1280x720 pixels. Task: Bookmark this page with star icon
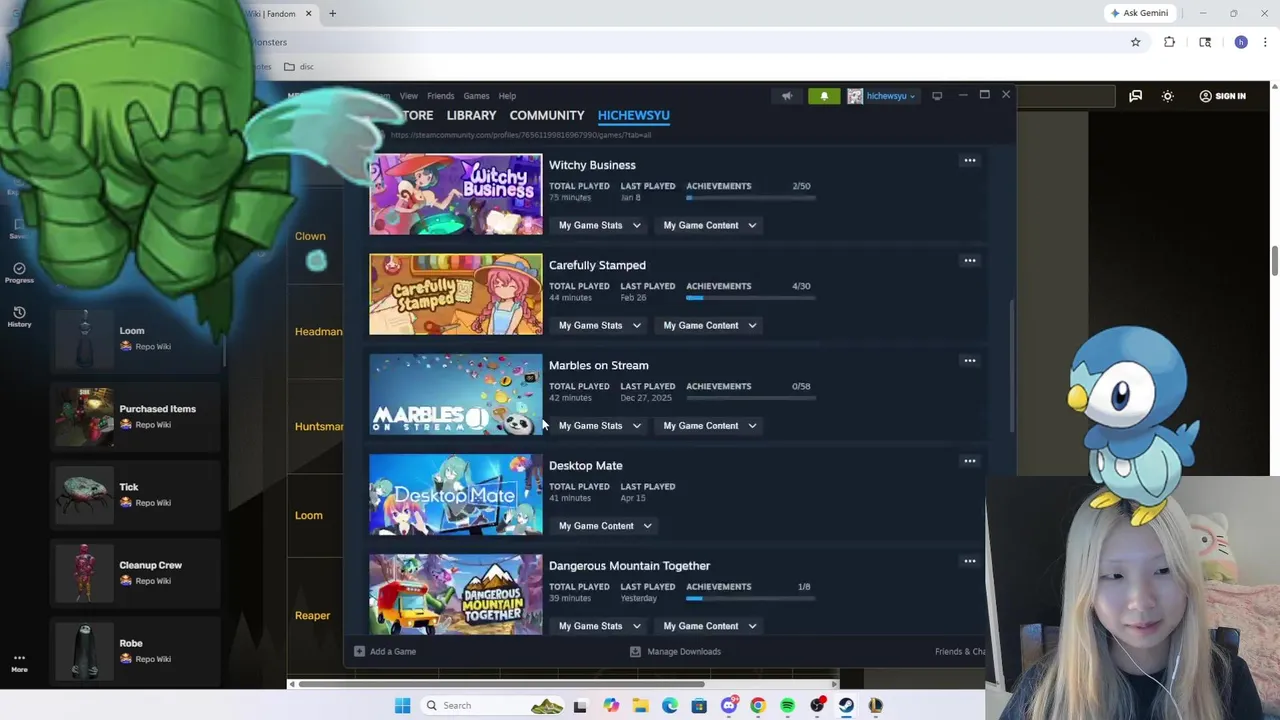click(x=1135, y=42)
